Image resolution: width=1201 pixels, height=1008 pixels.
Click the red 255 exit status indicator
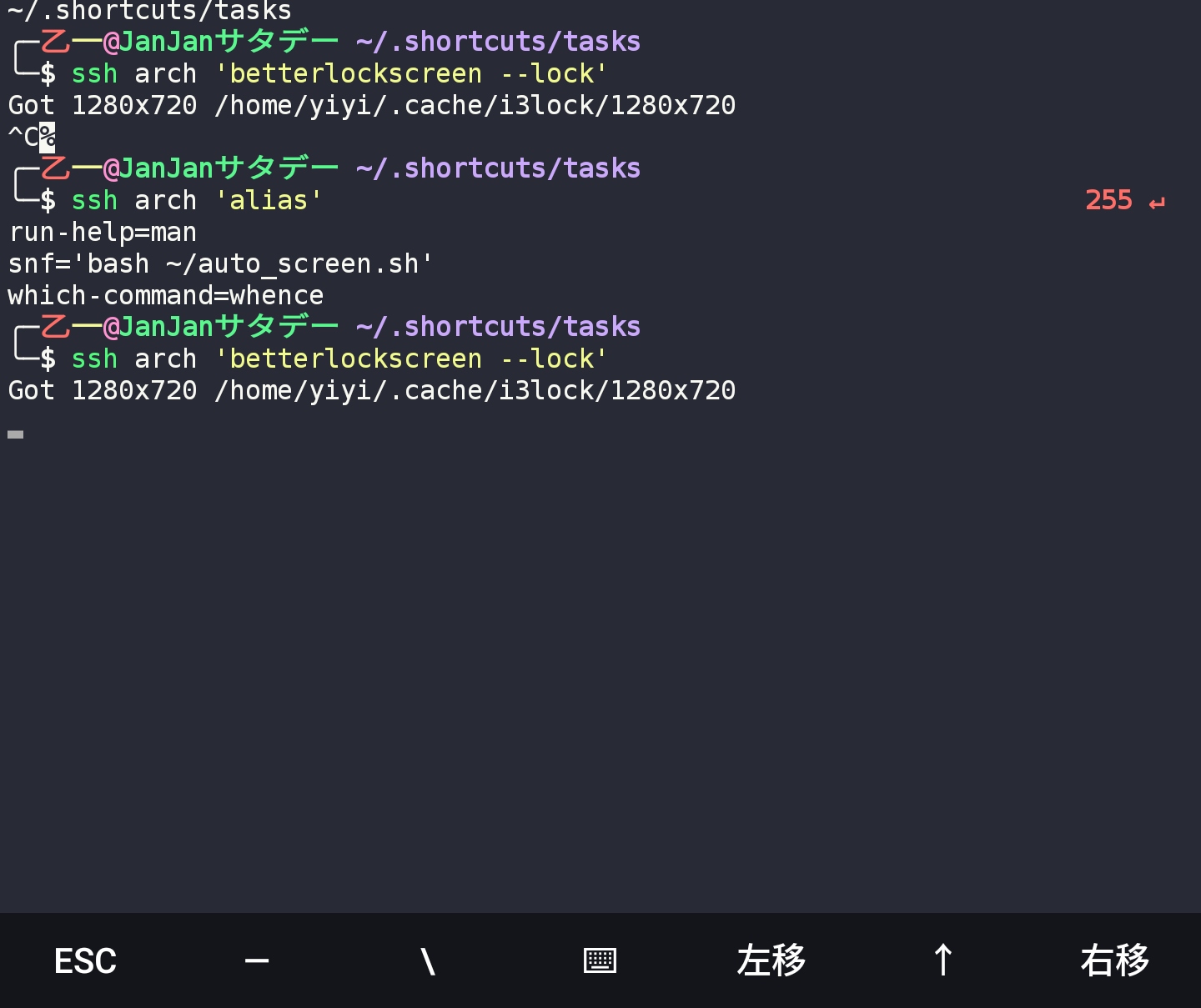pyautogui.click(x=1109, y=200)
